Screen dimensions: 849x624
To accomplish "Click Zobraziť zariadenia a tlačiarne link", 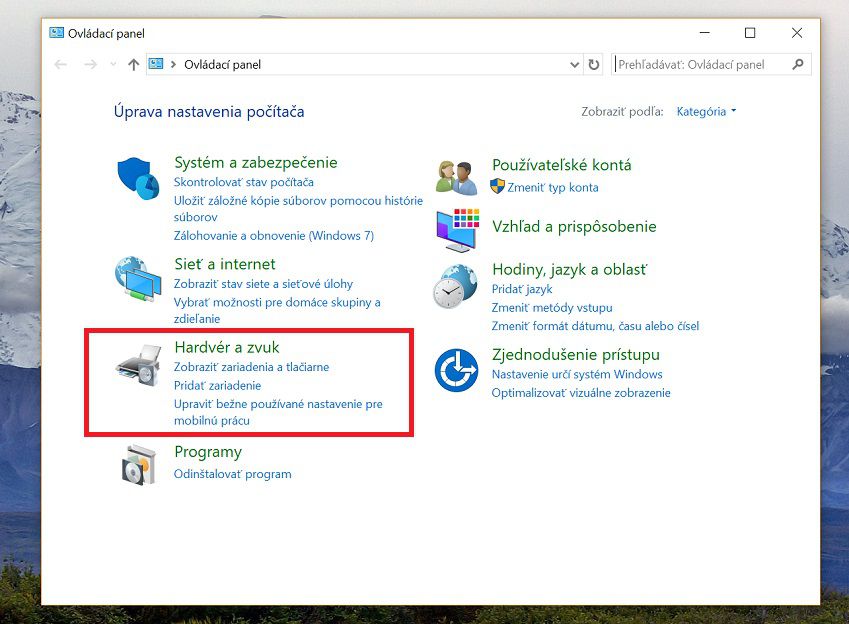I will [x=251, y=367].
